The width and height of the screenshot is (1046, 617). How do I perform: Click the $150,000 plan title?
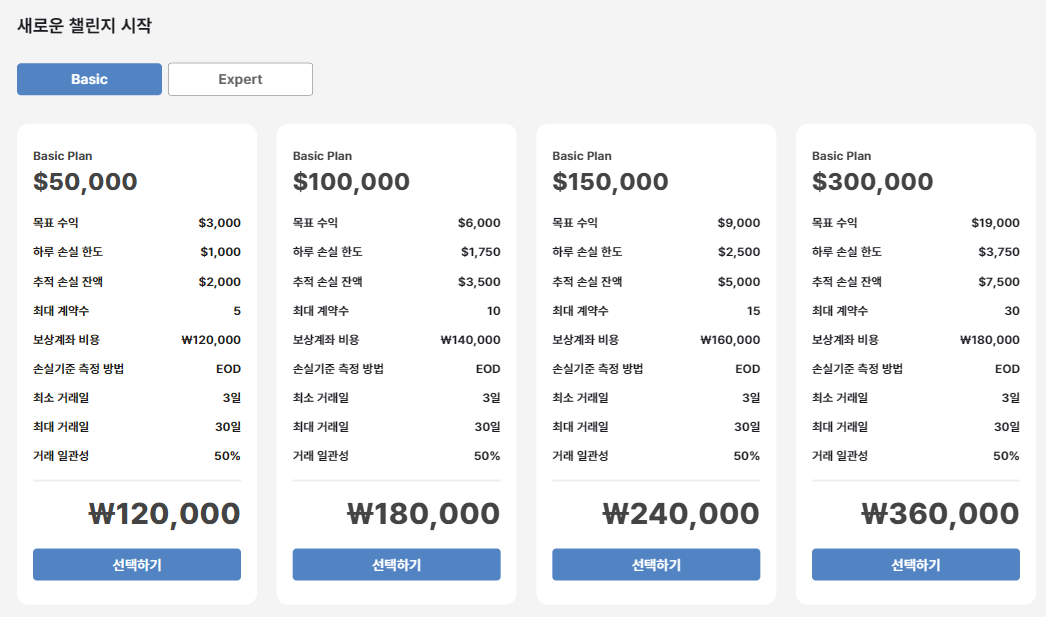tap(610, 182)
